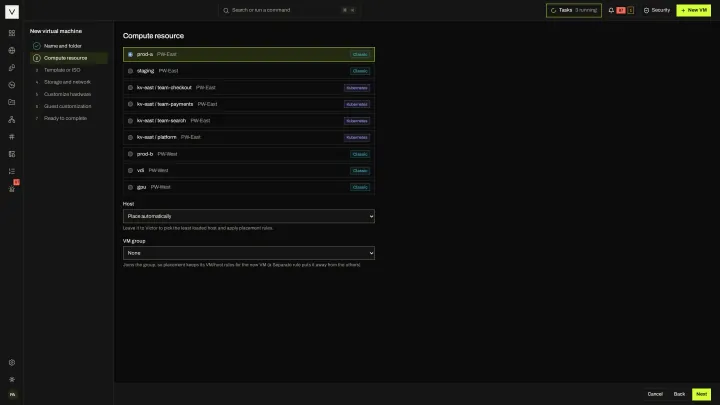Click the Back button

(679, 394)
